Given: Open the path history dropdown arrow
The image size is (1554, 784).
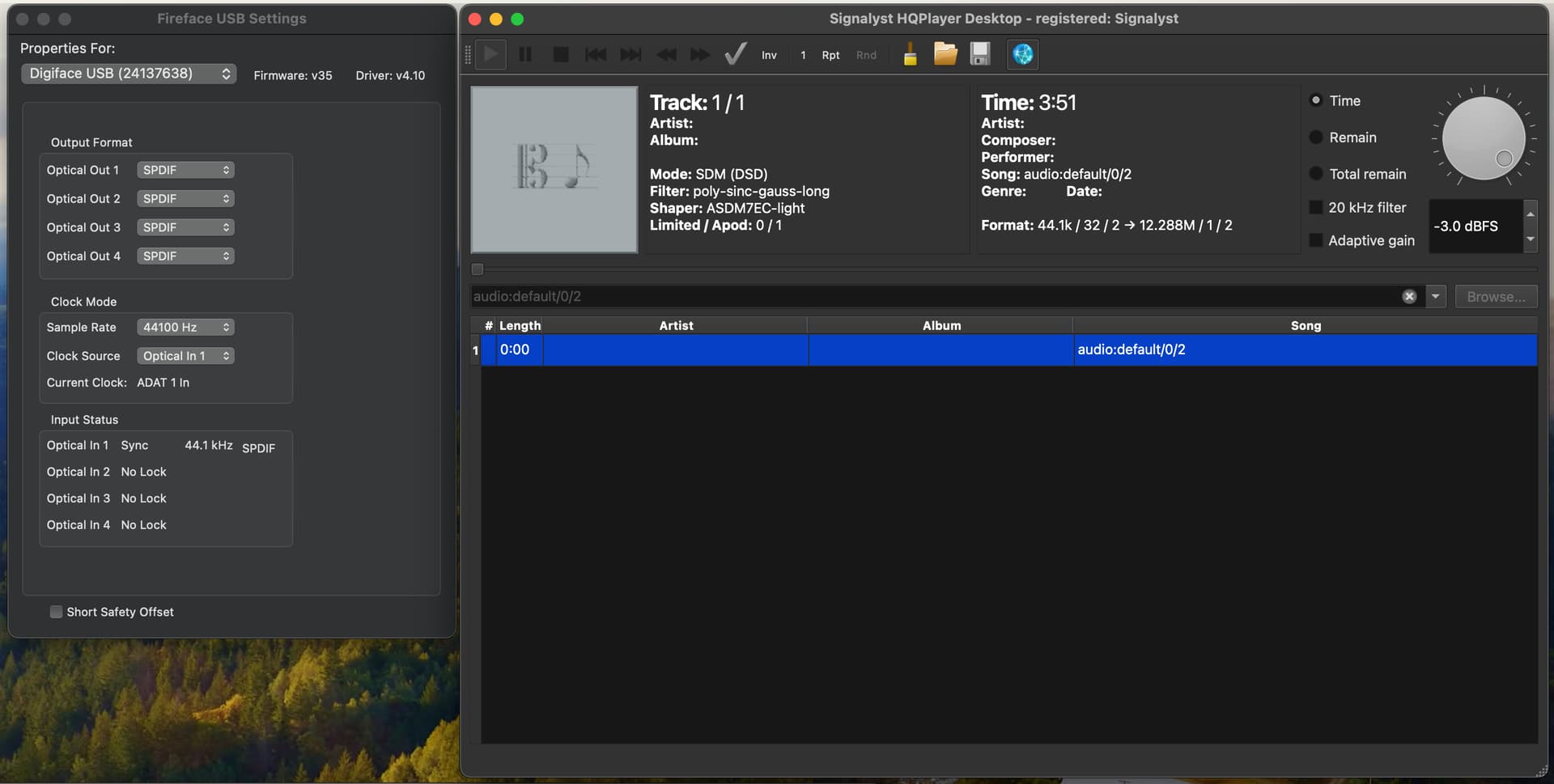Looking at the screenshot, I should (1435, 296).
